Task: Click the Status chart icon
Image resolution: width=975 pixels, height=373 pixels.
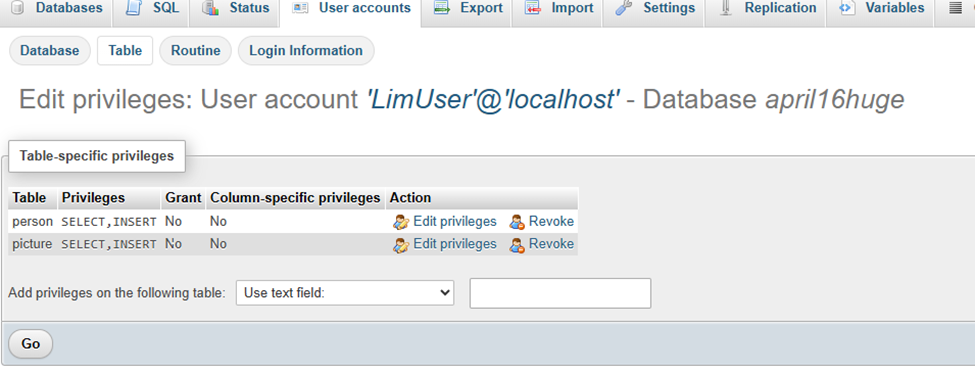Action: click(211, 9)
